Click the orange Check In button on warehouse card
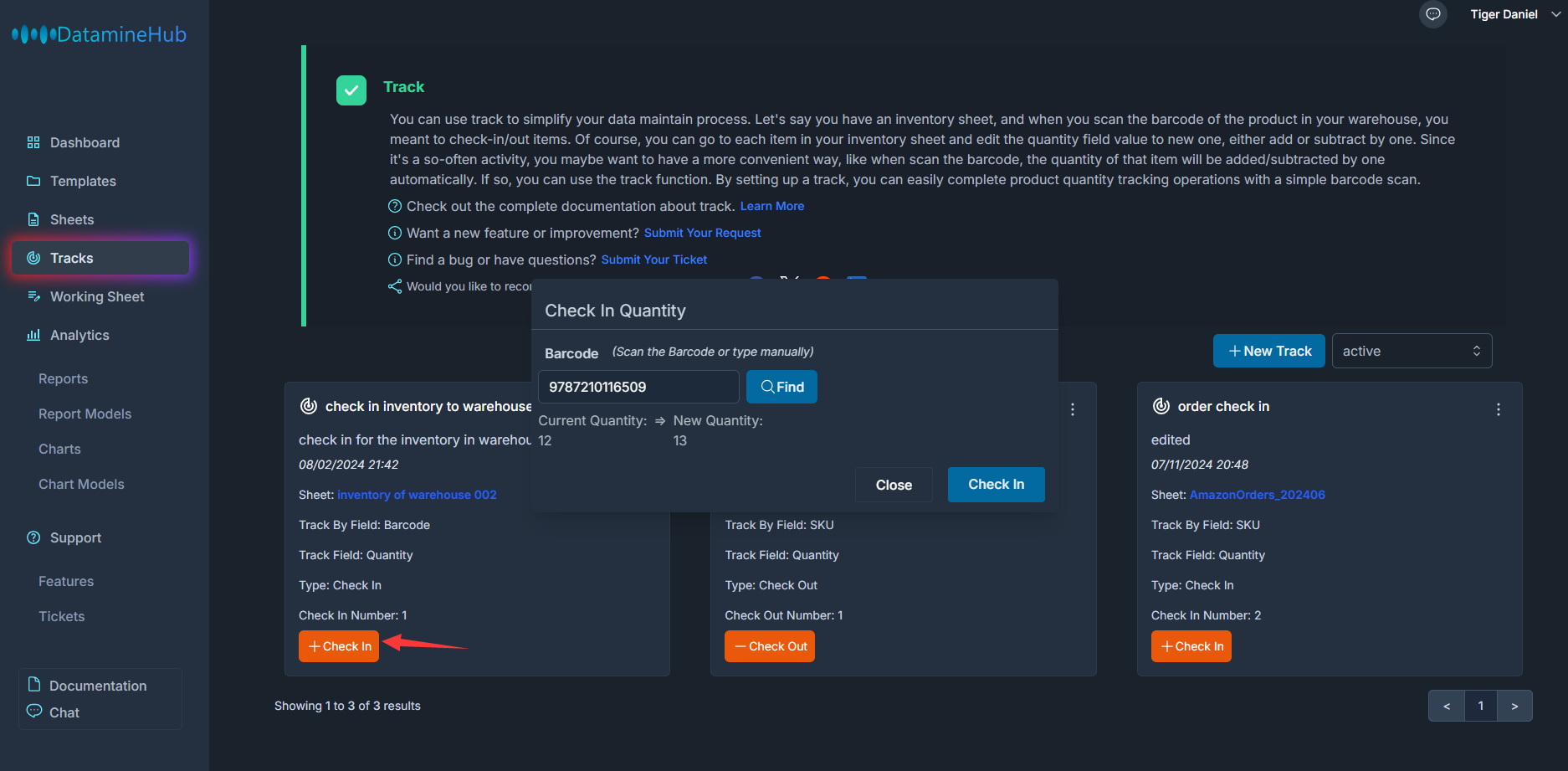 (339, 646)
